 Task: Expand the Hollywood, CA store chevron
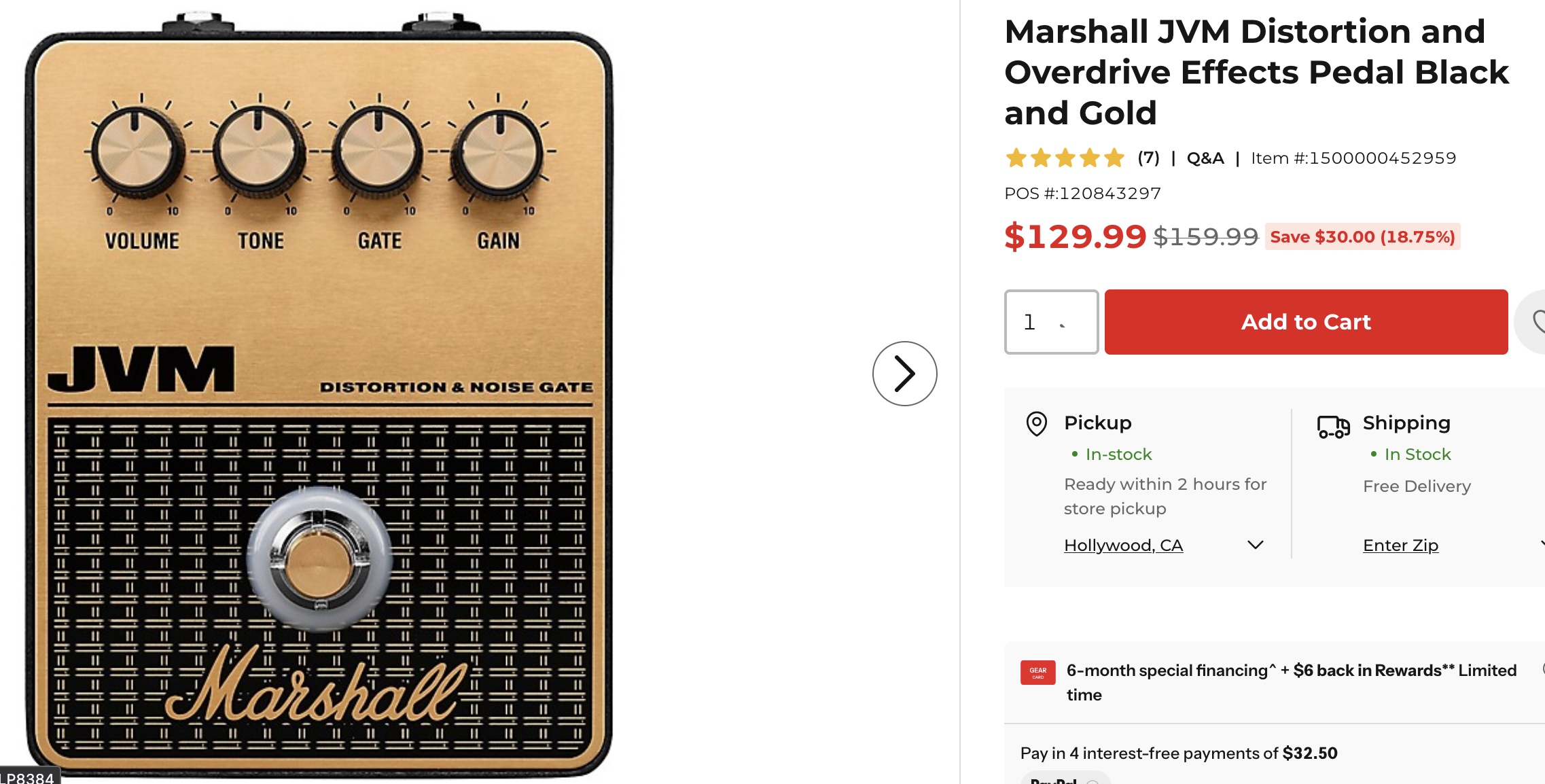click(1256, 545)
